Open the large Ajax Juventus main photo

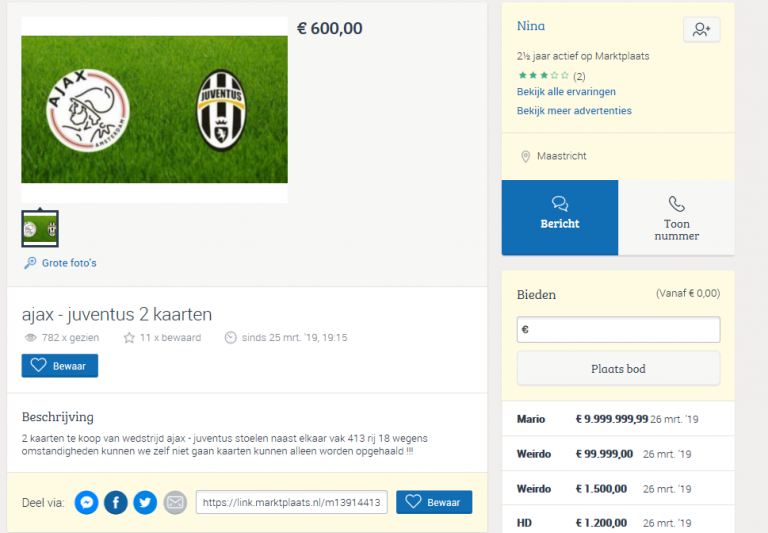point(154,110)
